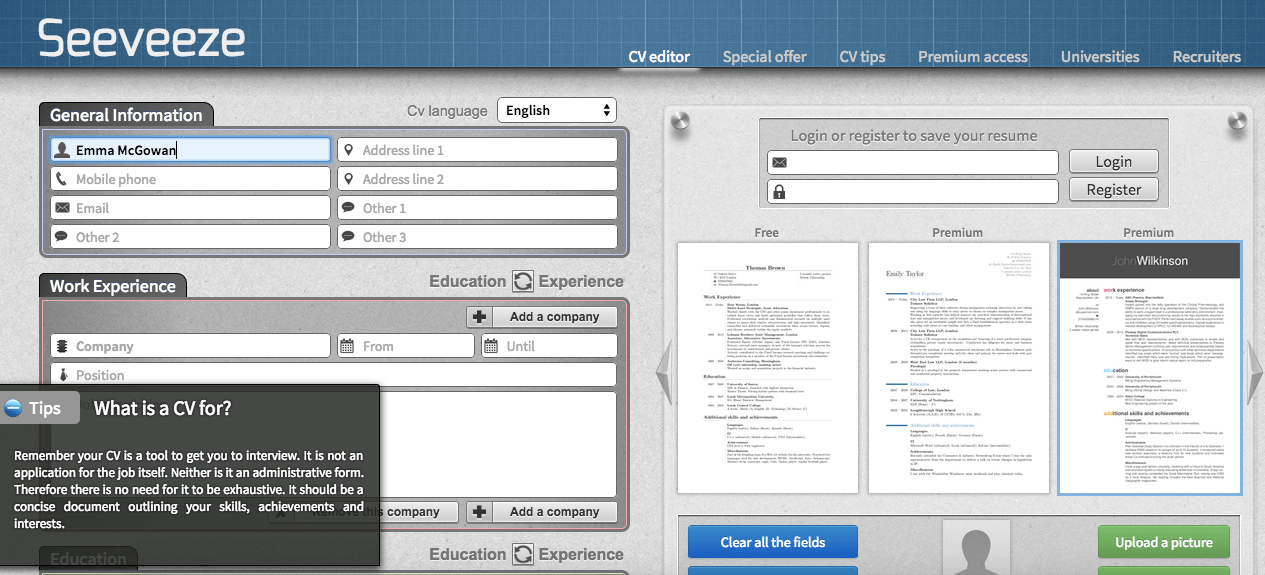Screen dimensions: 1265x575
Task: Click the envelope icon in login email field
Action: coord(780,162)
